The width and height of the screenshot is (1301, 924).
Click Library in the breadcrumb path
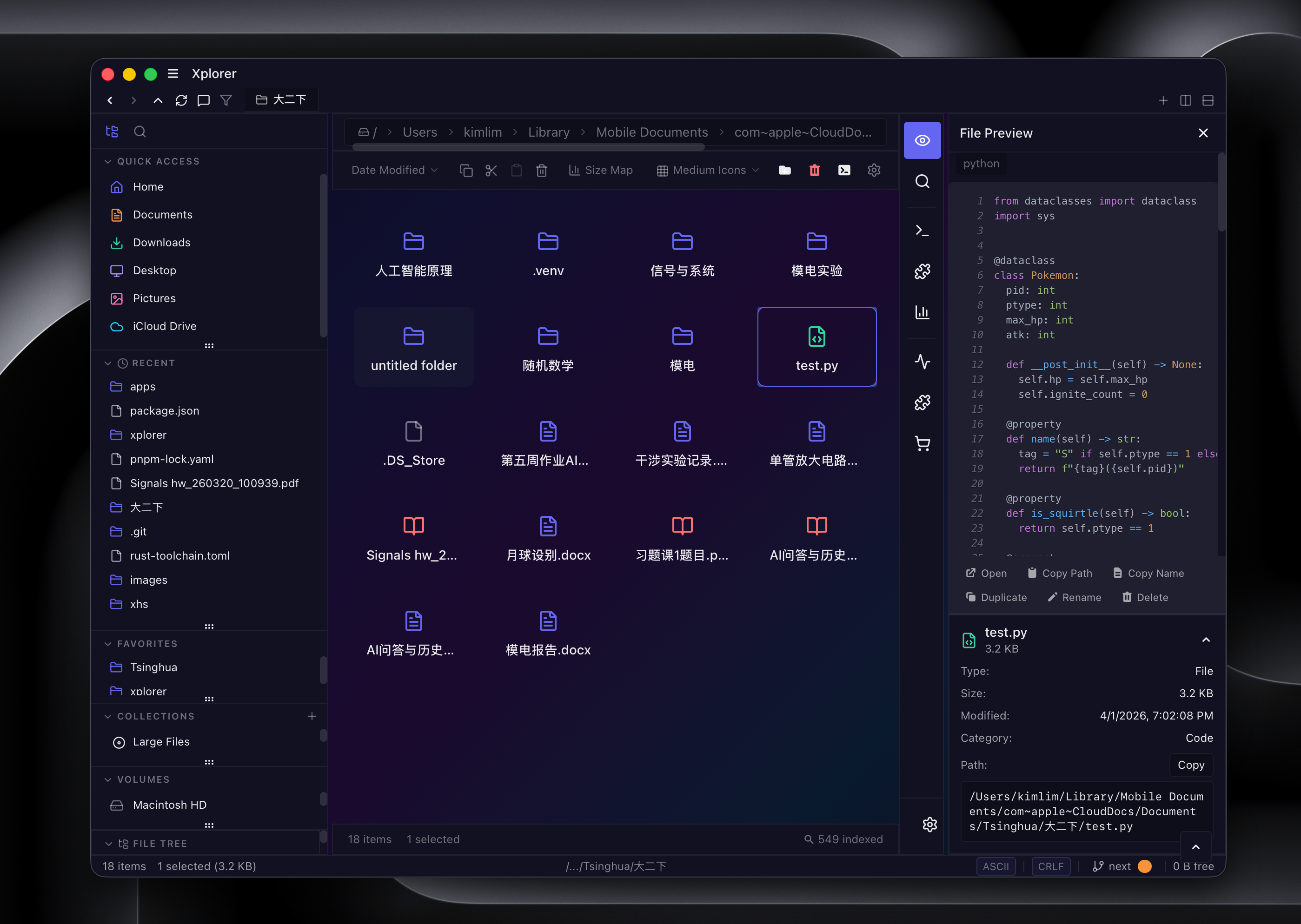coord(548,132)
